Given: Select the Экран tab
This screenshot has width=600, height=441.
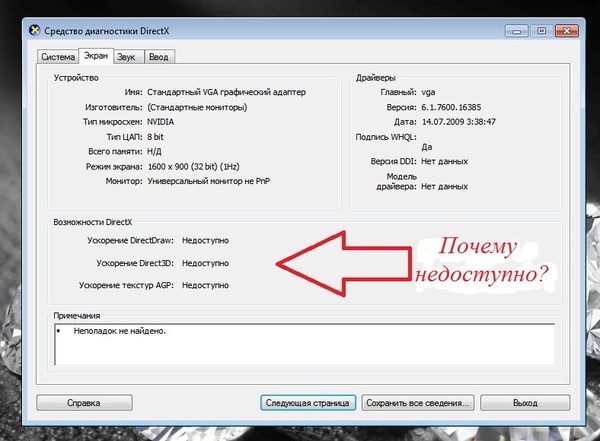Looking at the screenshot, I should point(96,56).
